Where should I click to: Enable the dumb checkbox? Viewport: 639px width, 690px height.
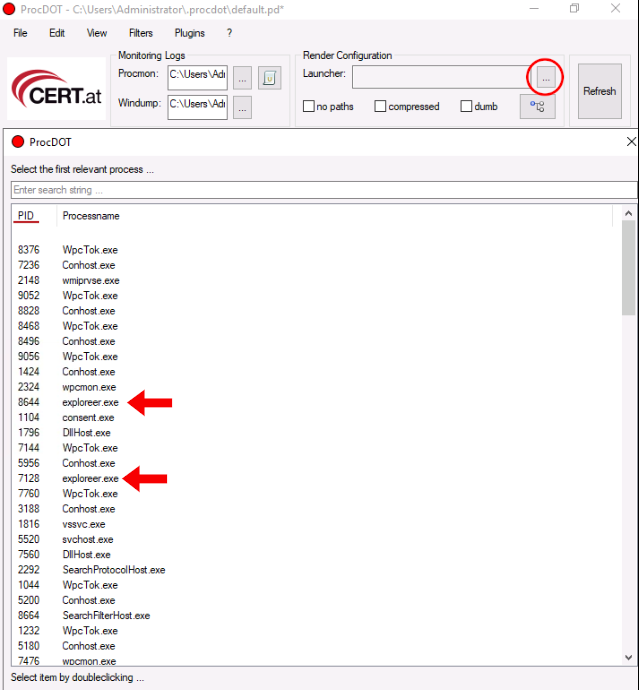click(466, 106)
